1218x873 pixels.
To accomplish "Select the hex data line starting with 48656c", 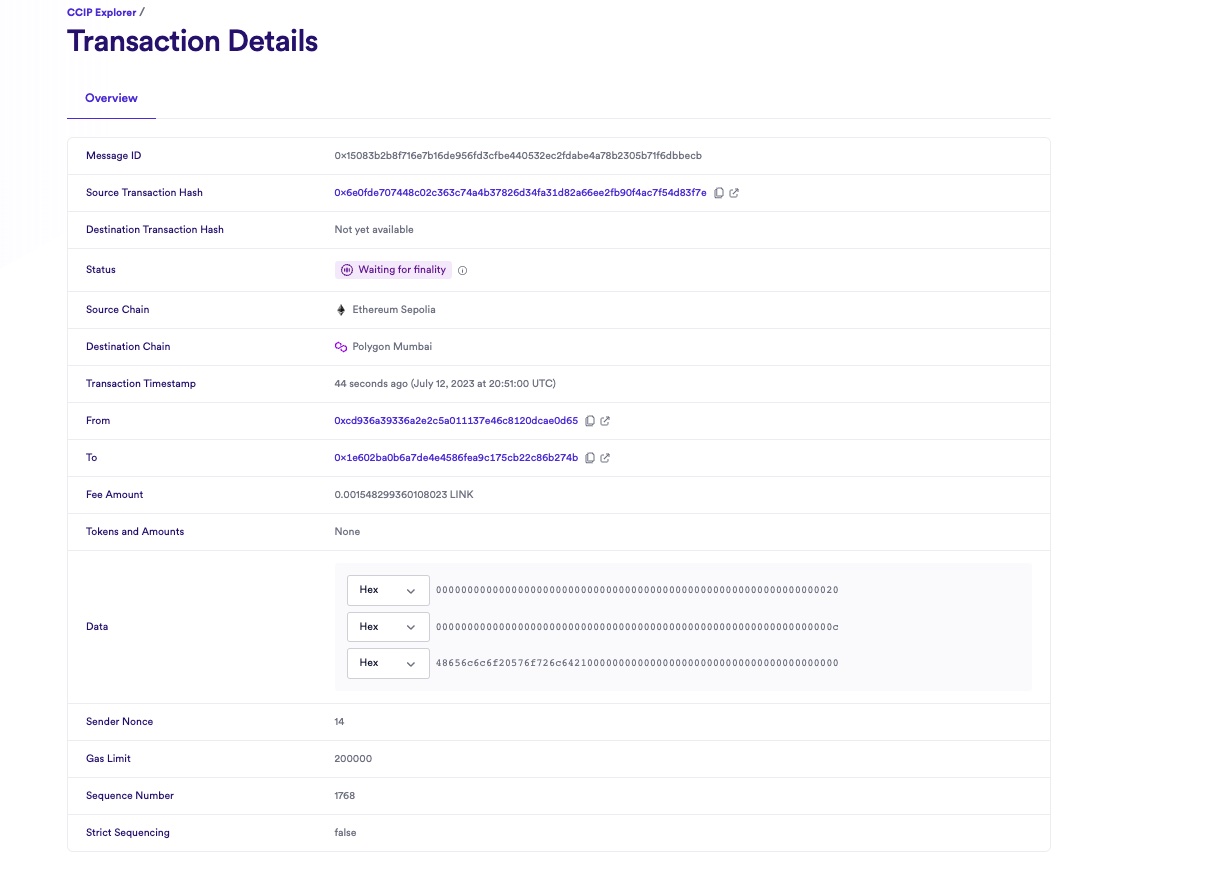I will (637, 663).
